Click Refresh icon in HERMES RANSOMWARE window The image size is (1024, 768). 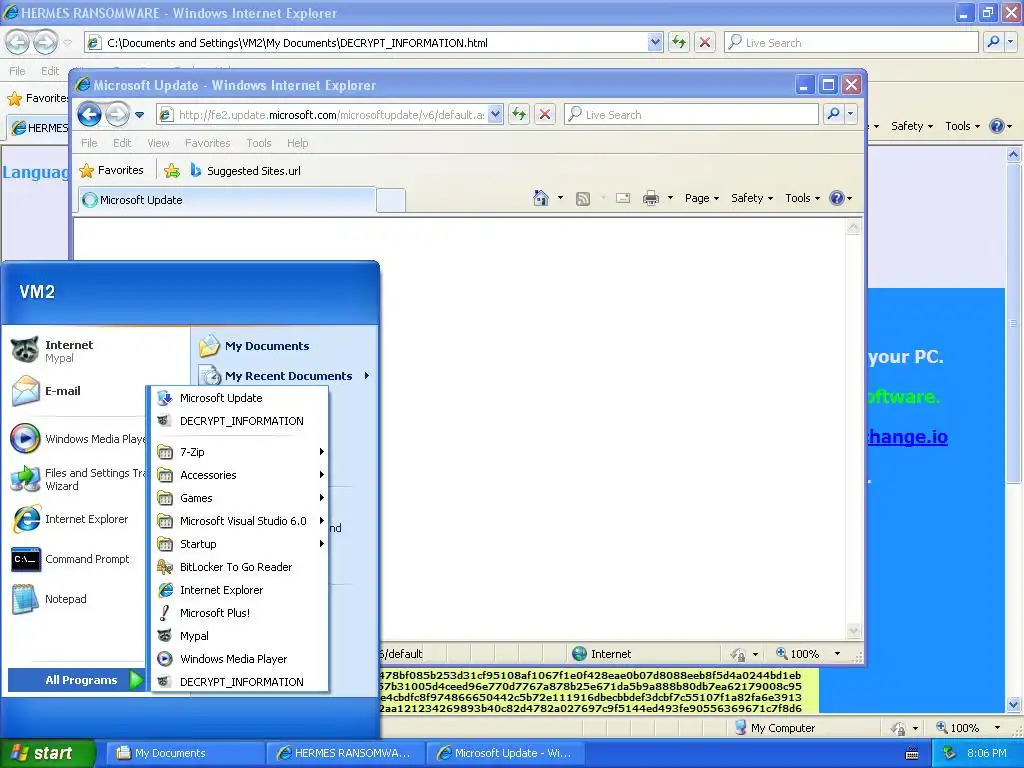pos(679,42)
